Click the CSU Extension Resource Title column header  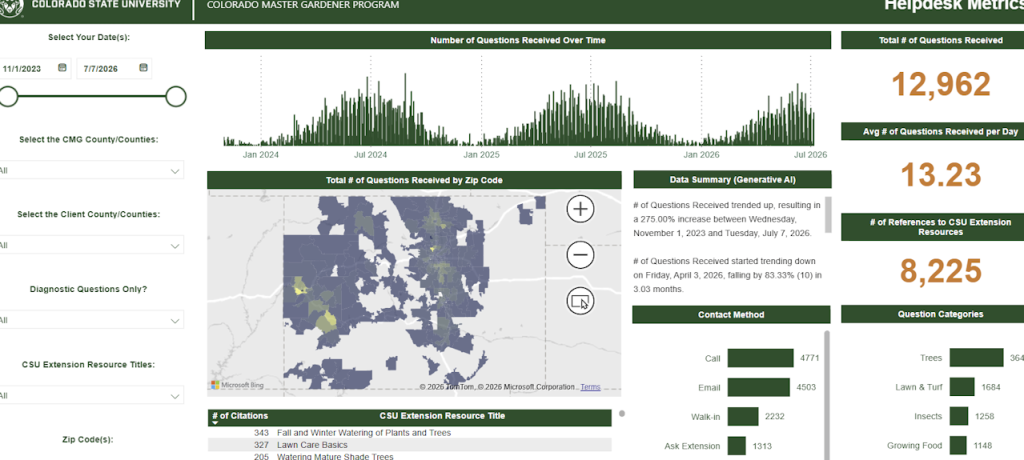point(442,416)
